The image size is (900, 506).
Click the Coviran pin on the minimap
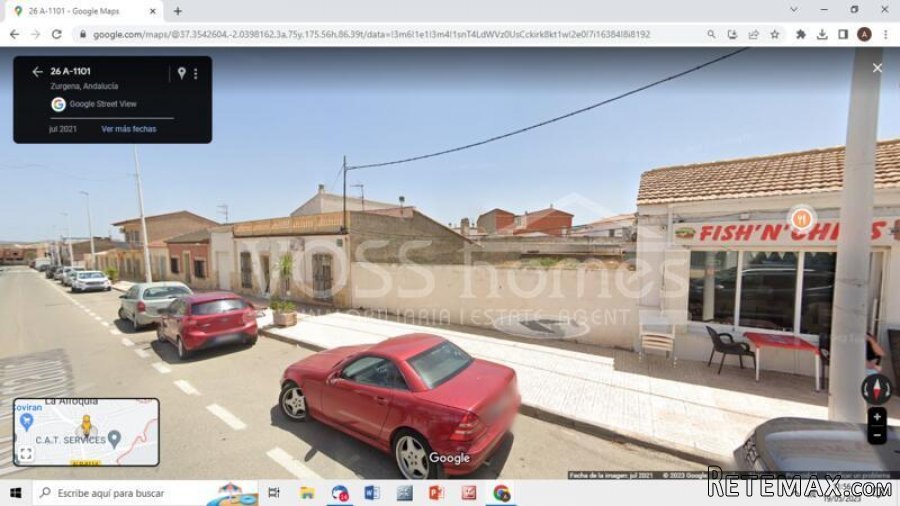(26, 422)
